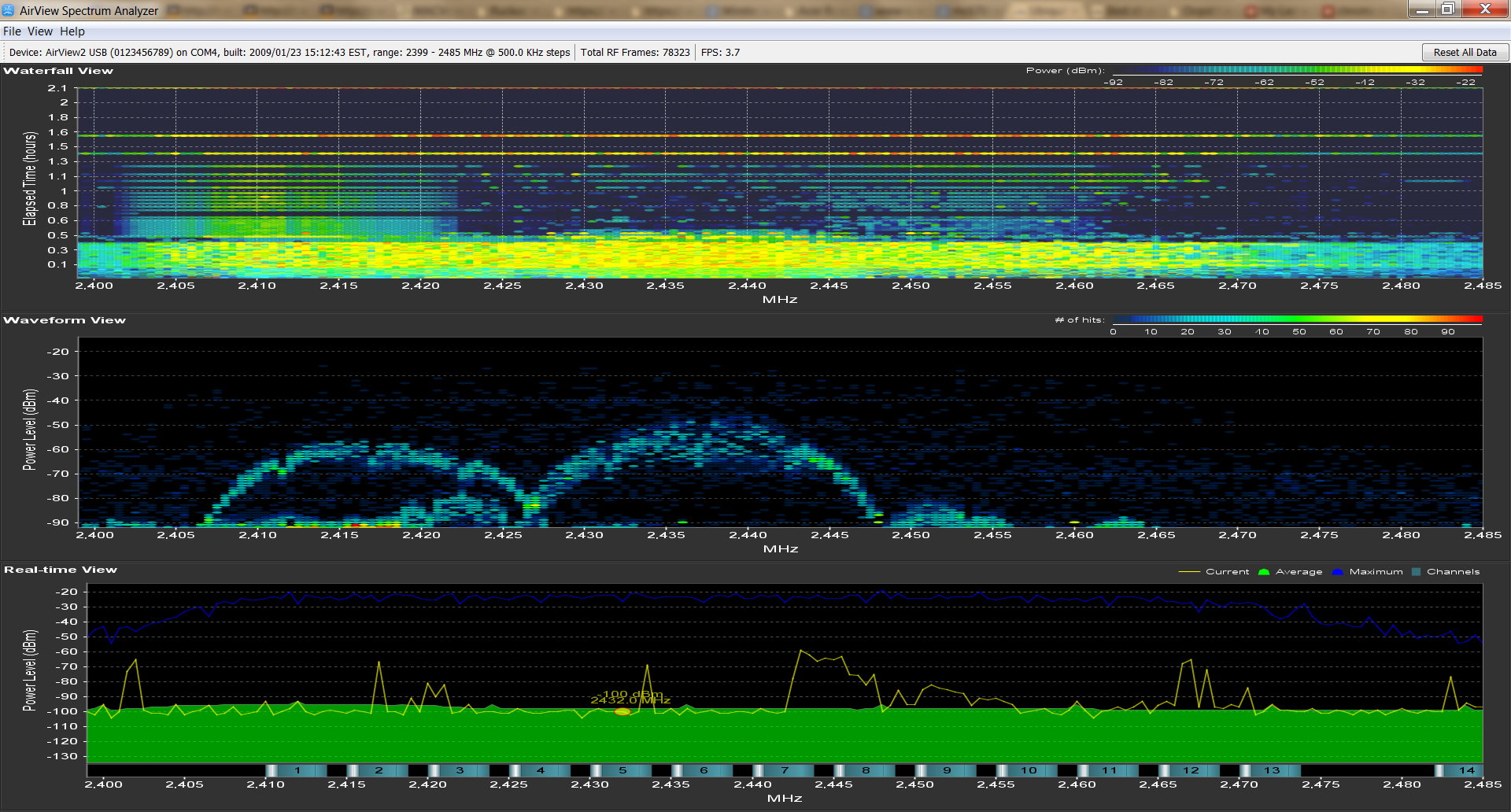Screen dimensions: 1511x812
Task: Select Wi-Fi channel 6 in channel bar
Action: (x=703, y=770)
